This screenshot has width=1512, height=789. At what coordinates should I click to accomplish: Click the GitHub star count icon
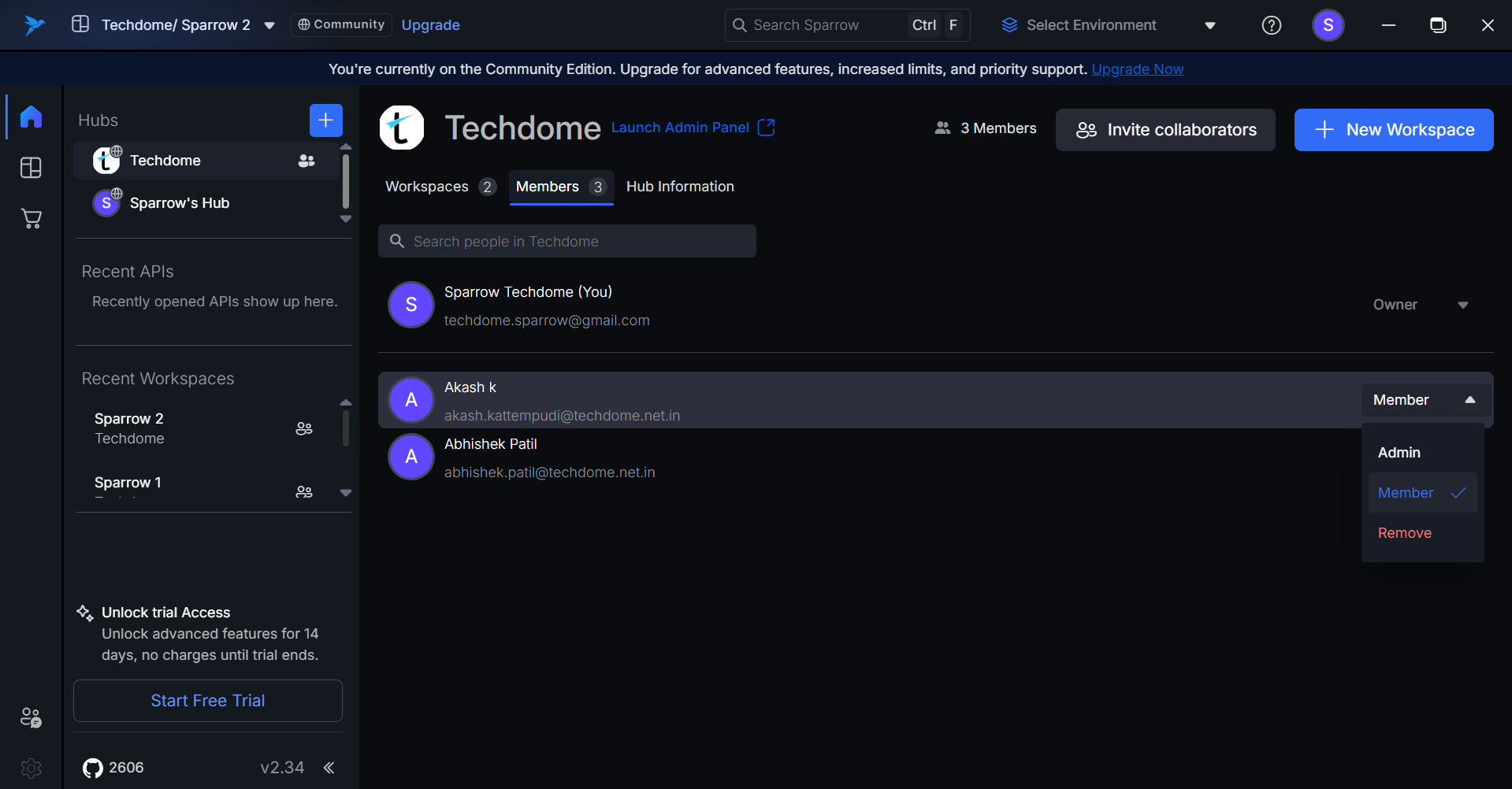pyautogui.click(x=93, y=768)
